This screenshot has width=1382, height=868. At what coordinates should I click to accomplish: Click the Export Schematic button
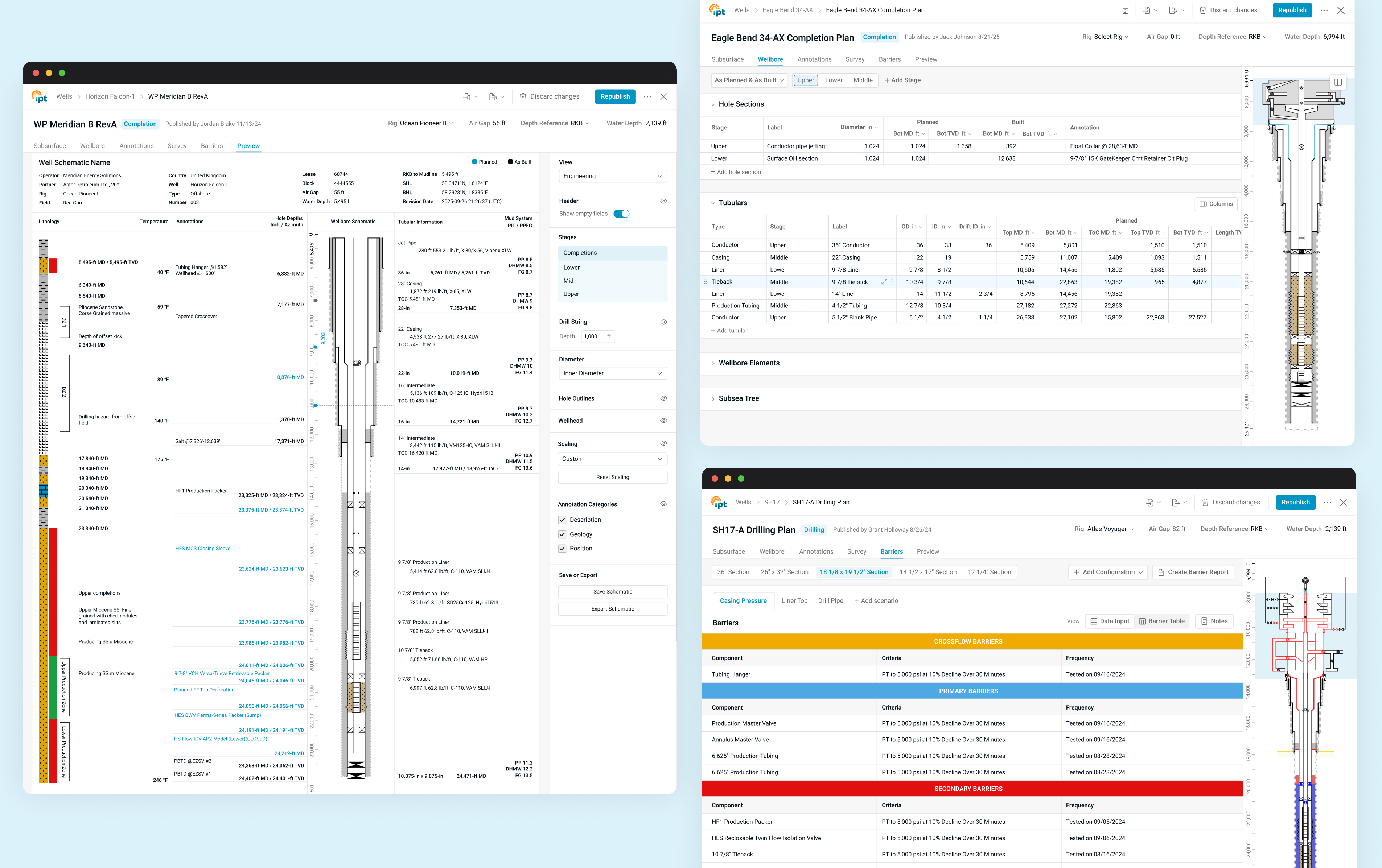(612, 609)
